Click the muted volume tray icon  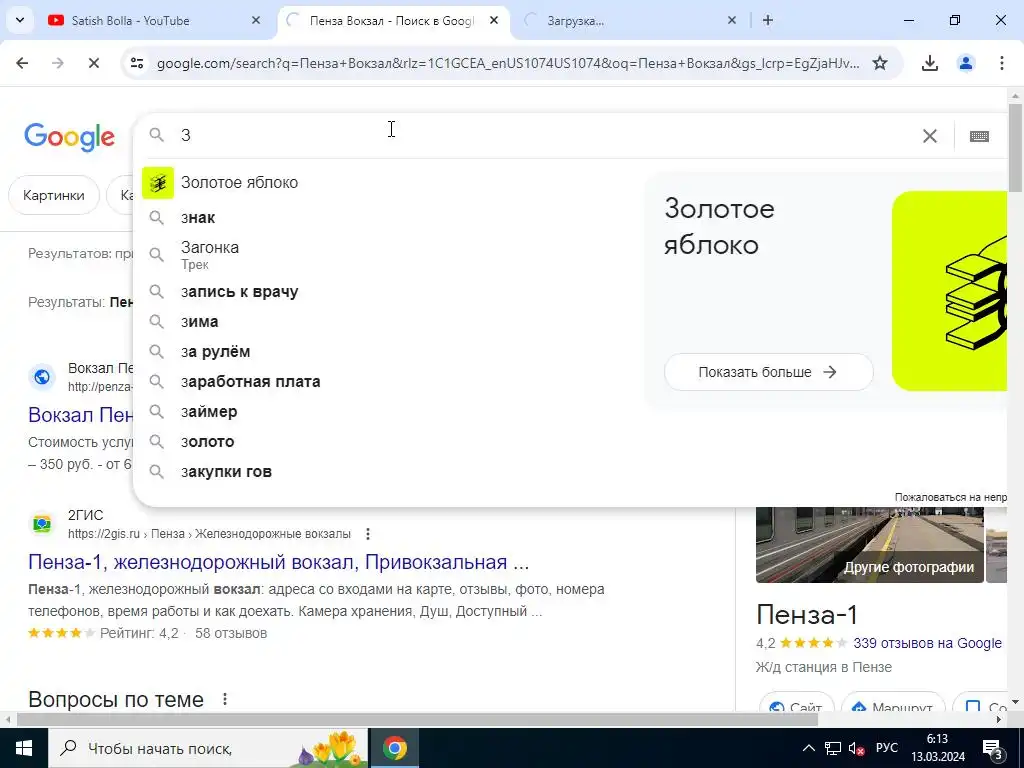click(856, 748)
